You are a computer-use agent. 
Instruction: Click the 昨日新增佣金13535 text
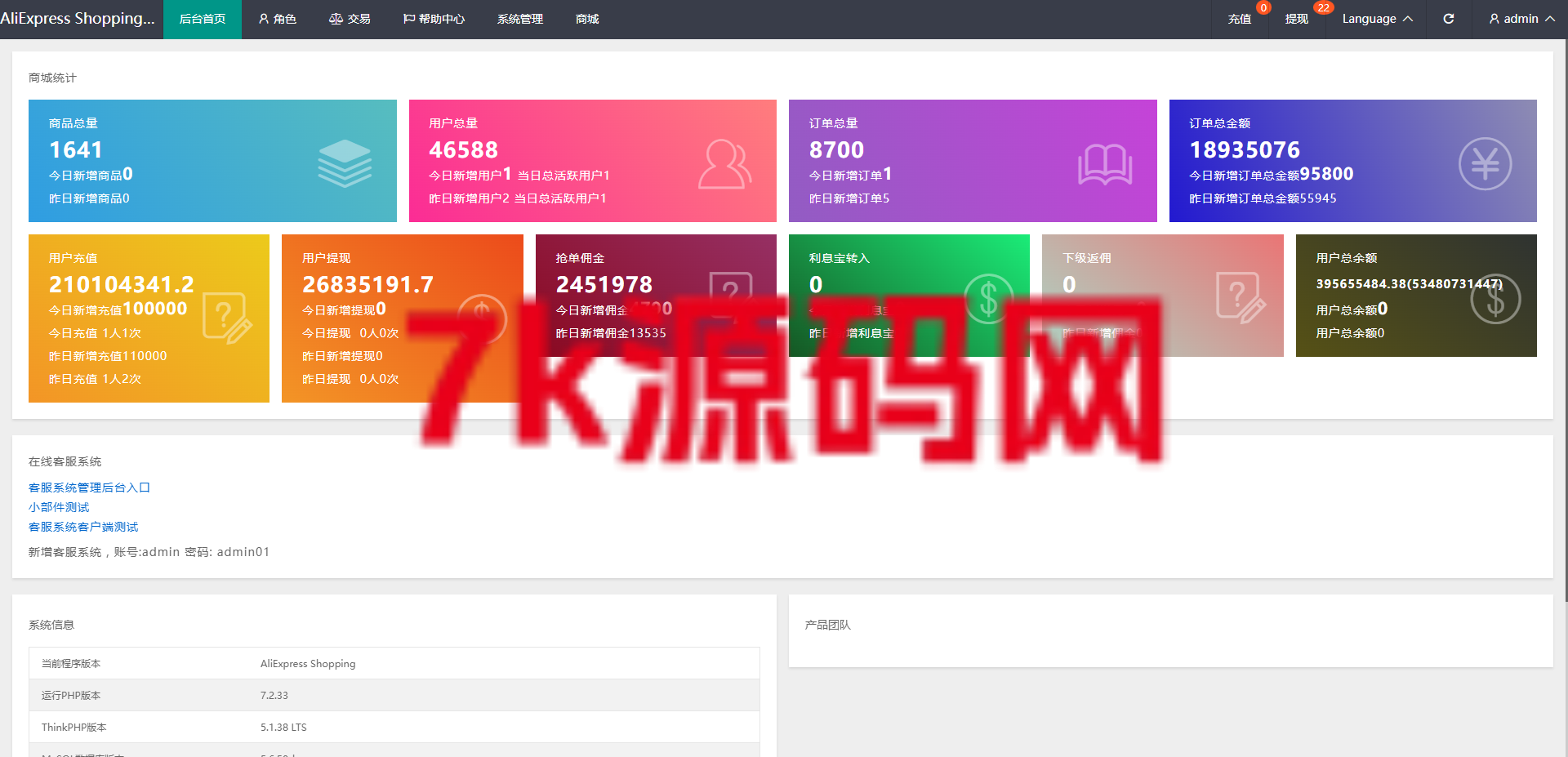coord(611,333)
